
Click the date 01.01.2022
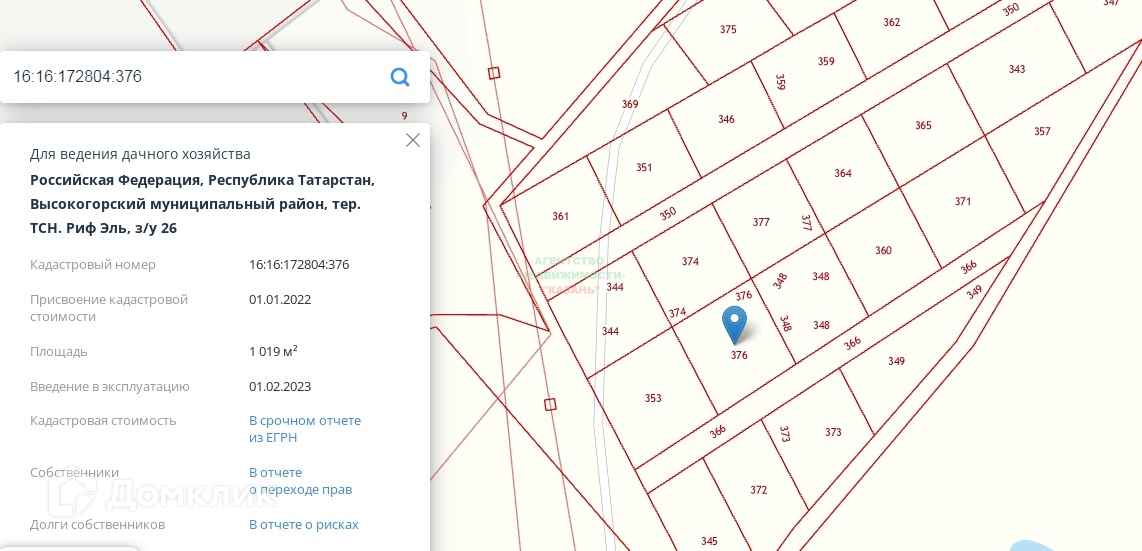click(x=280, y=299)
